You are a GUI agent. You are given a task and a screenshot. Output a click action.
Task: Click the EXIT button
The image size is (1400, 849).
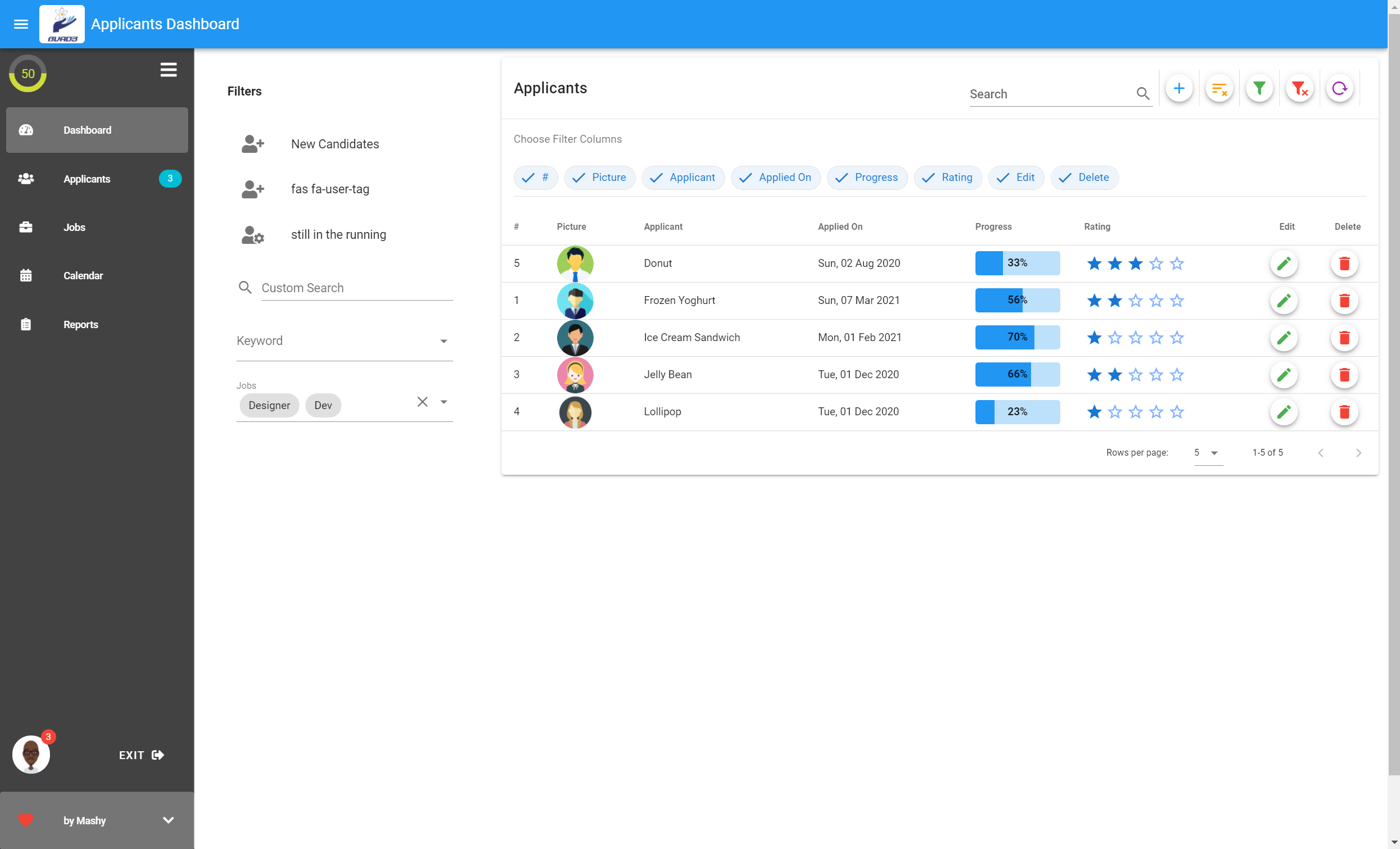click(x=141, y=755)
